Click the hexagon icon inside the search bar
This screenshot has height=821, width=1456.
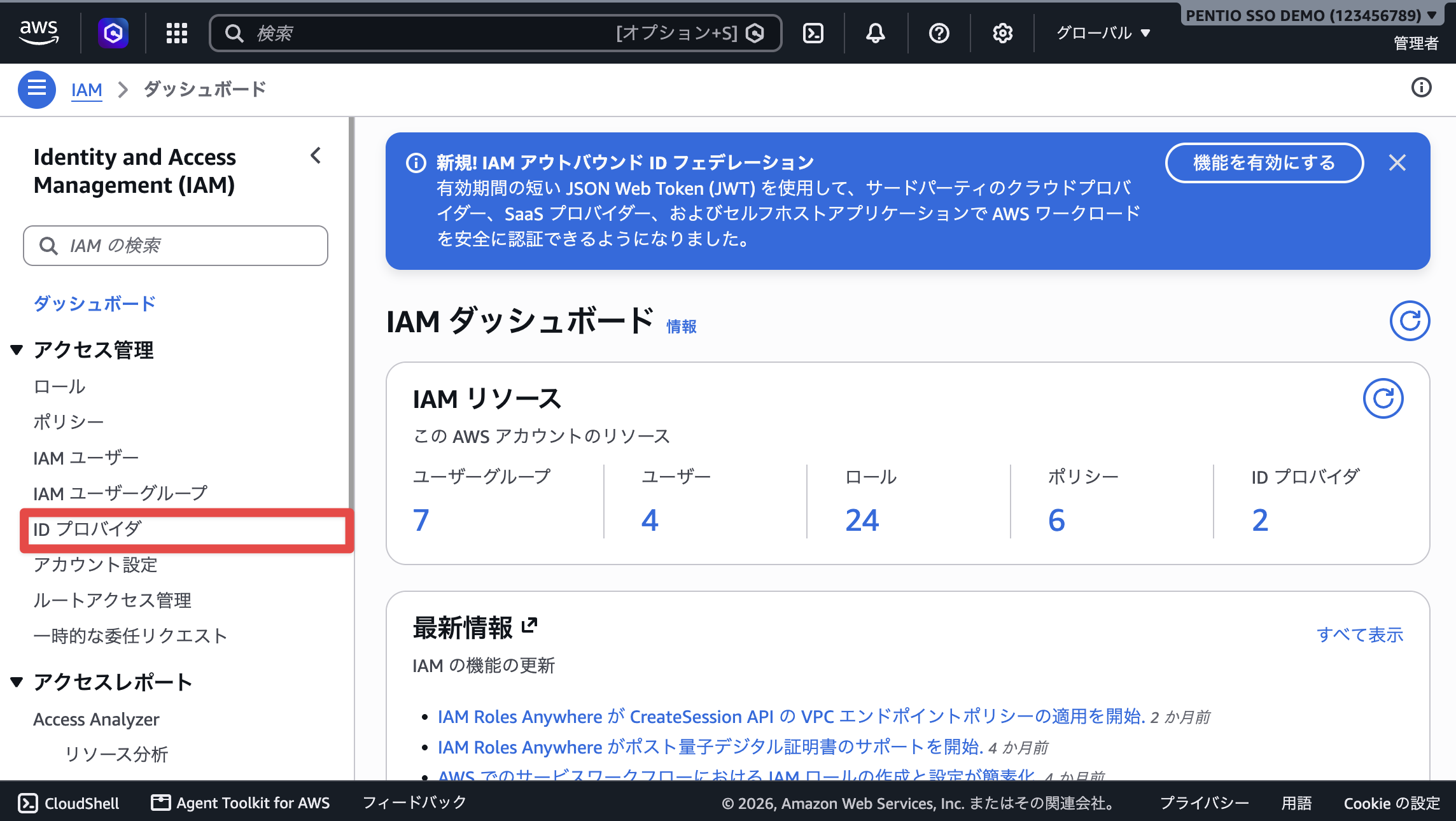(755, 33)
